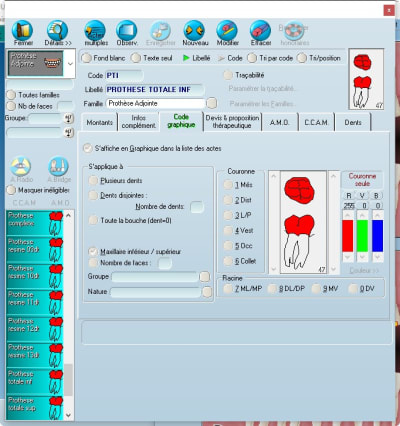Image resolution: width=400 pixels, height=426 pixels.
Task: Click the Fermer door icon
Action: (x=23, y=31)
